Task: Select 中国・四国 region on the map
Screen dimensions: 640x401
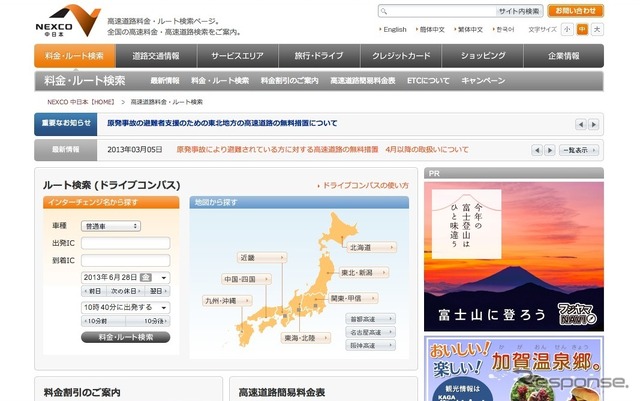Action: (247, 279)
